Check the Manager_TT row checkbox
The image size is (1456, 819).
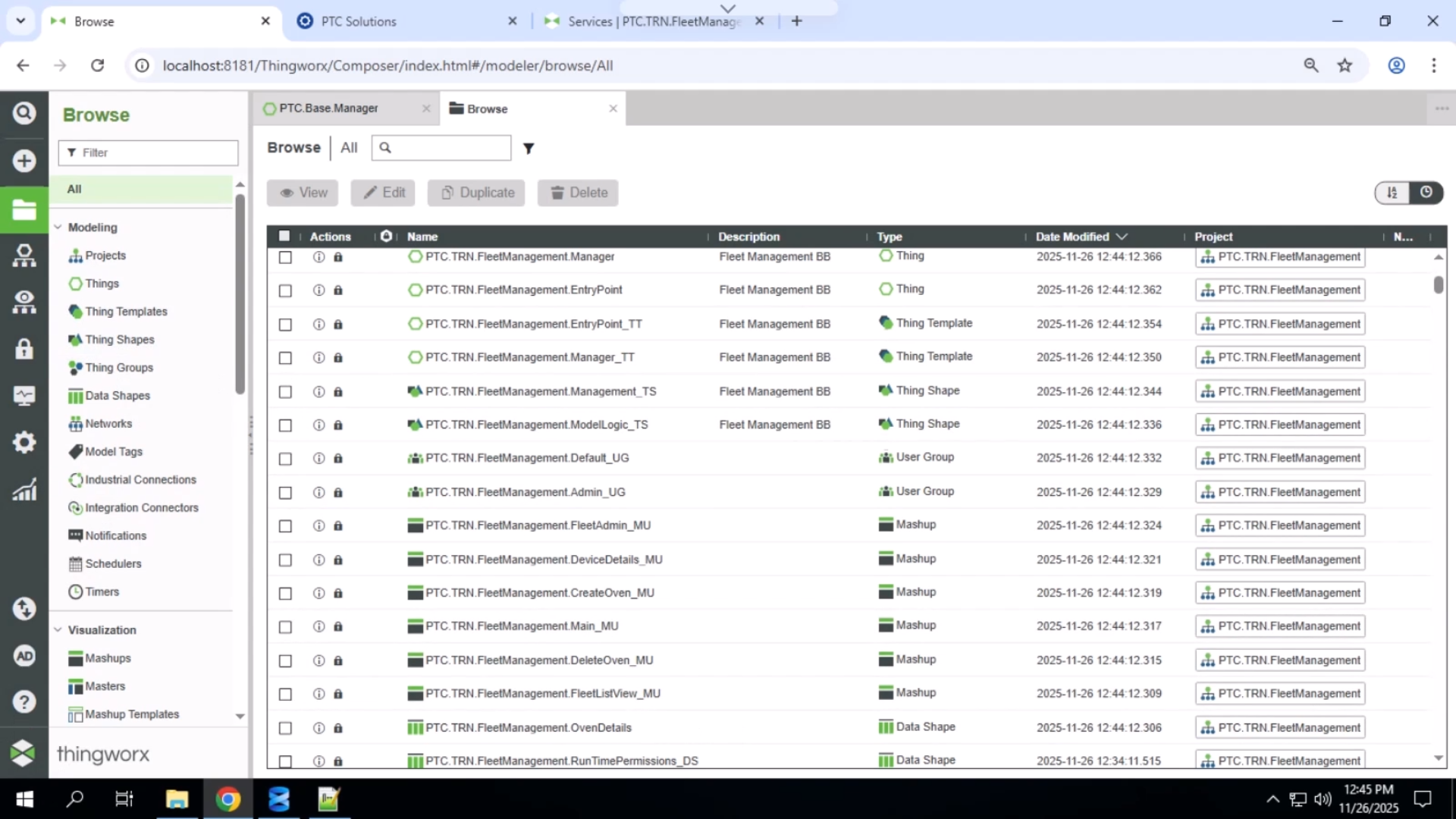click(x=285, y=358)
